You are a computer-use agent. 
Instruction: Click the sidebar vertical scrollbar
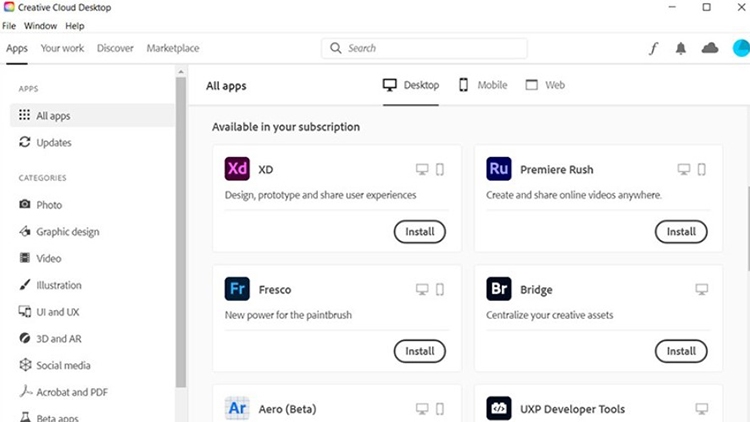click(181, 233)
